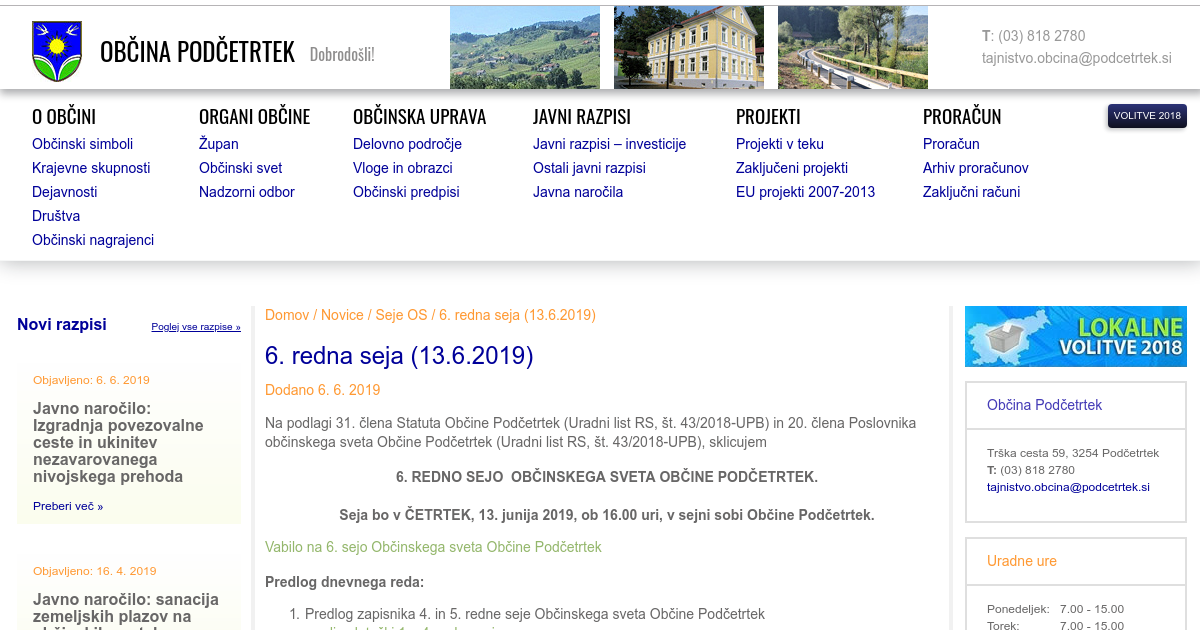Open Projekti v teku page
The width and height of the screenshot is (1200, 630).
pyautogui.click(x=779, y=144)
